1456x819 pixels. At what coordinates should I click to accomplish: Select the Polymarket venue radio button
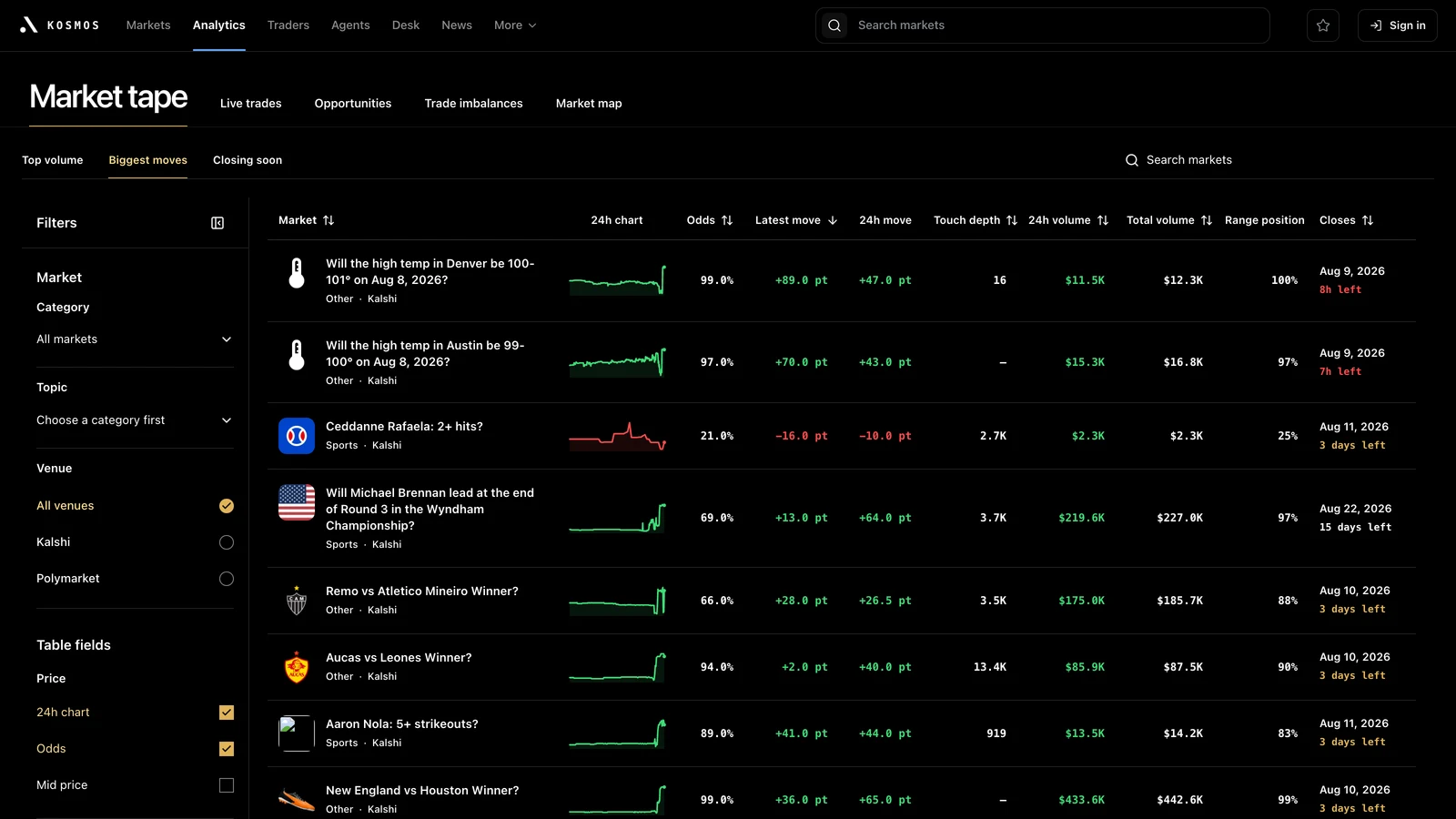pyautogui.click(x=227, y=579)
